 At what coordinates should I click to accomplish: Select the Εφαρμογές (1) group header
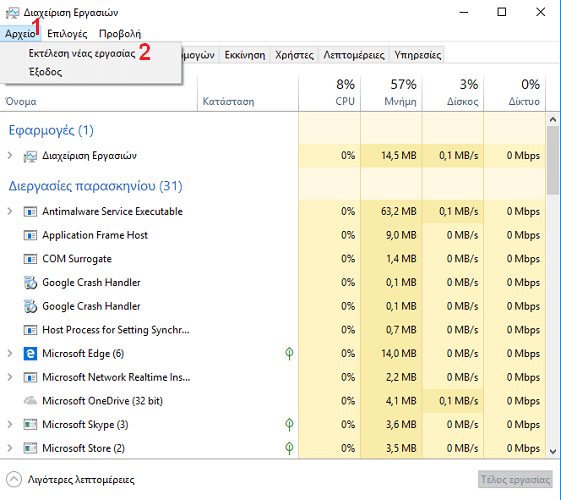(x=51, y=130)
